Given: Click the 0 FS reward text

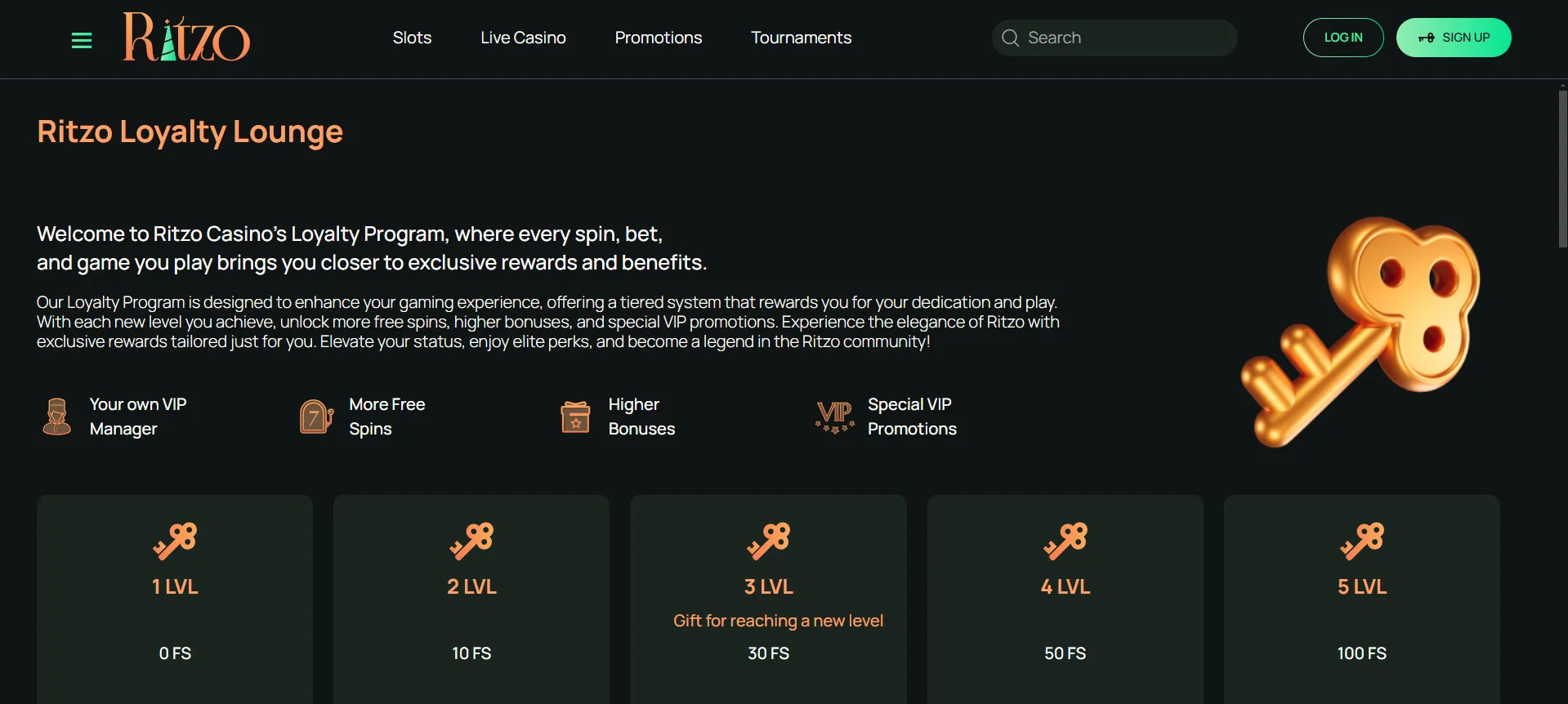Looking at the screenshot, I should [175, 653].
